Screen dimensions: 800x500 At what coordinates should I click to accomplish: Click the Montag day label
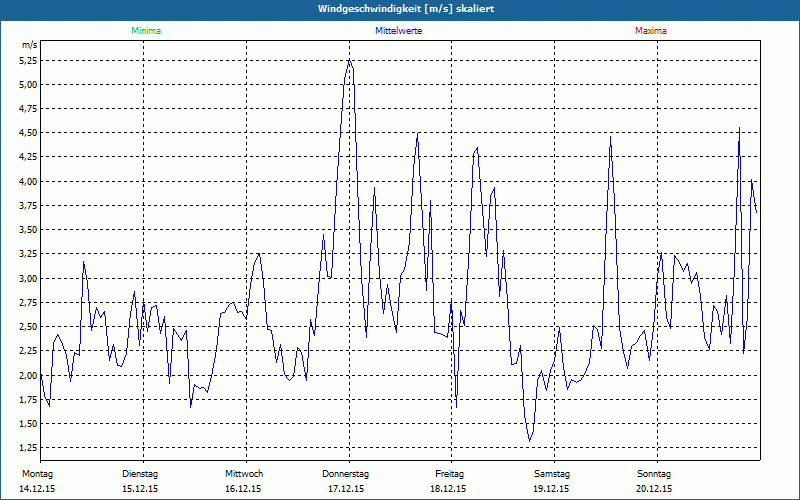(37, 474)
